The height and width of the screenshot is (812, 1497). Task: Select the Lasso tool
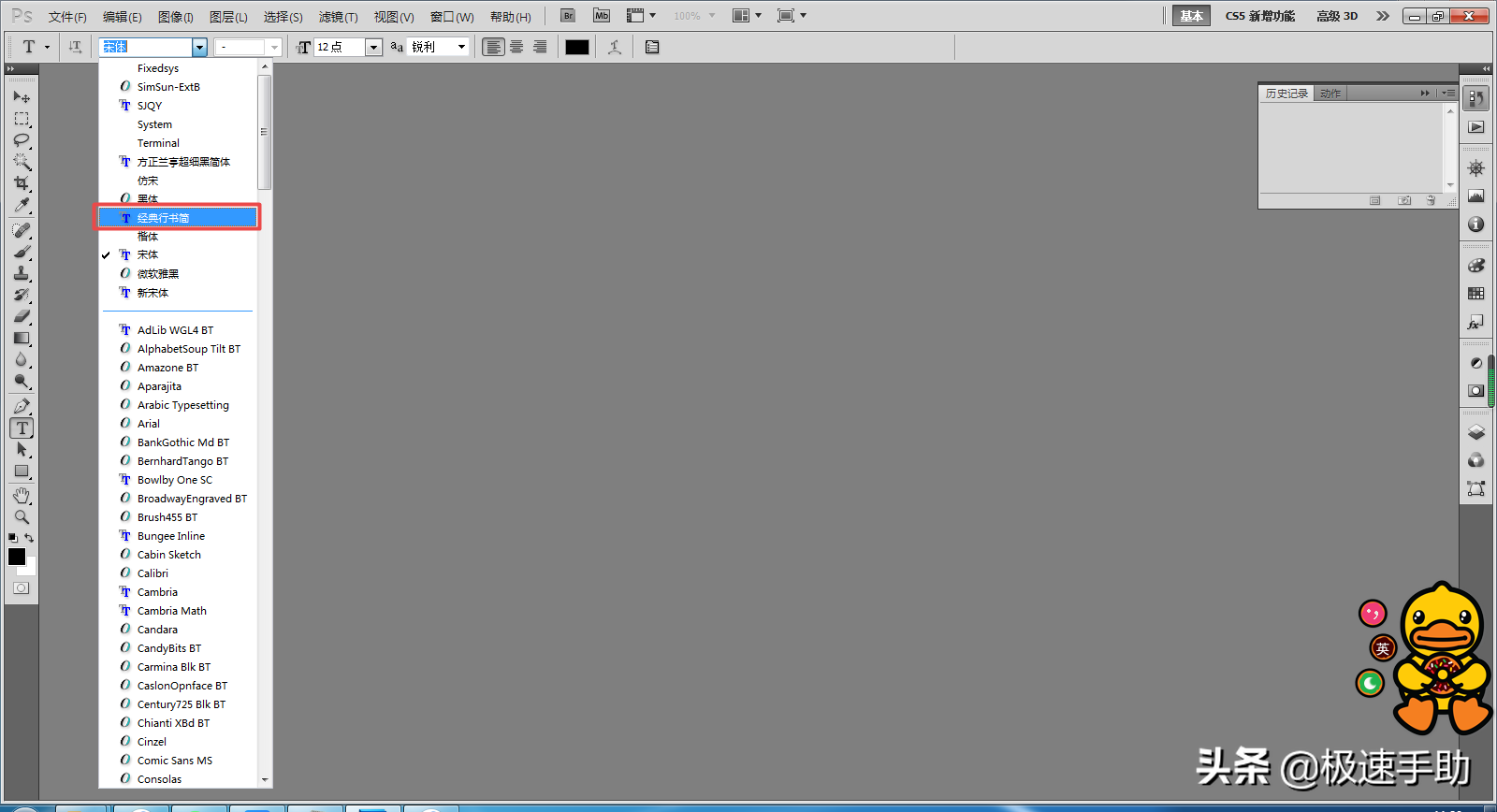click(x=22, y=140)
